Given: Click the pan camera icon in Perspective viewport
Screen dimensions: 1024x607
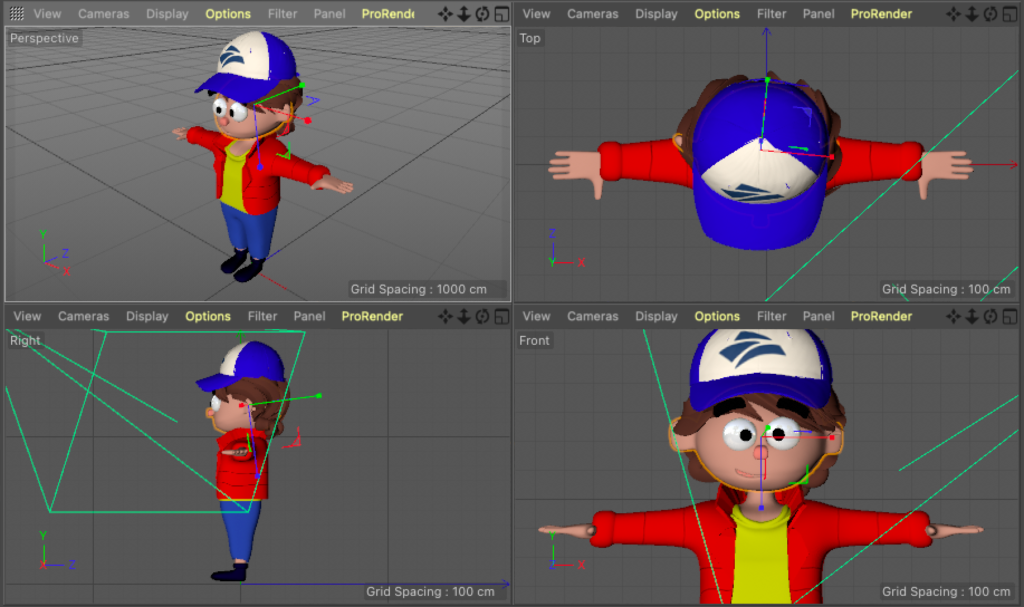Looking at the screenshot, I should pyautogui.click(x=446, y=14).
